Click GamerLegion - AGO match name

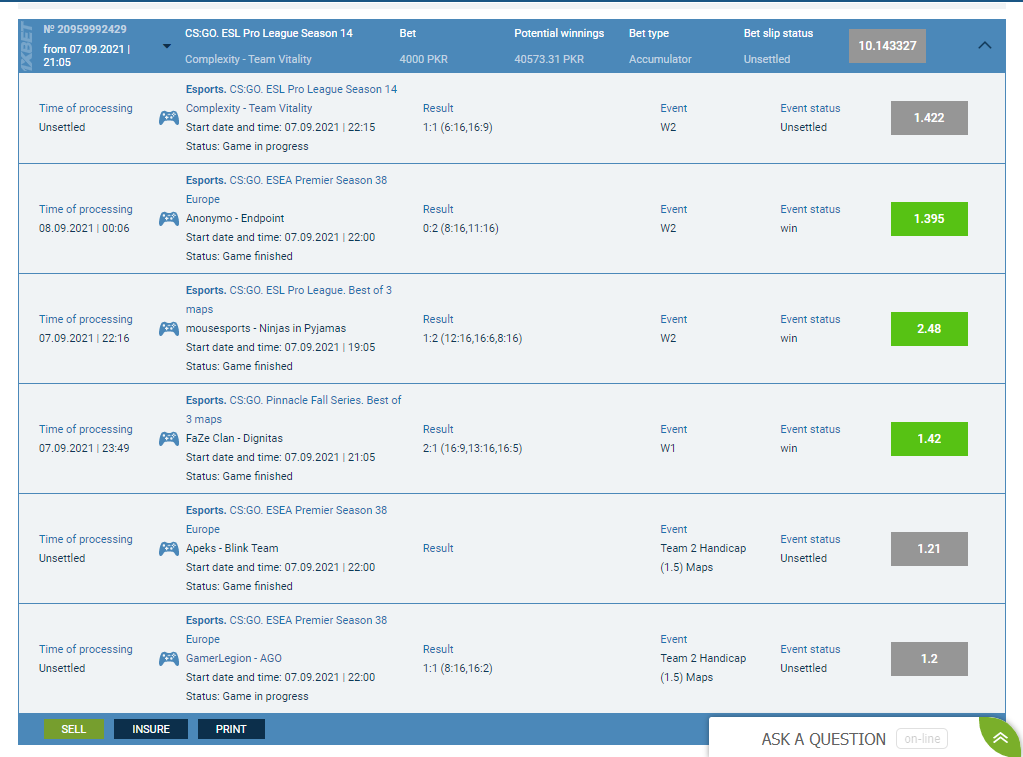(x=234, y=658)
